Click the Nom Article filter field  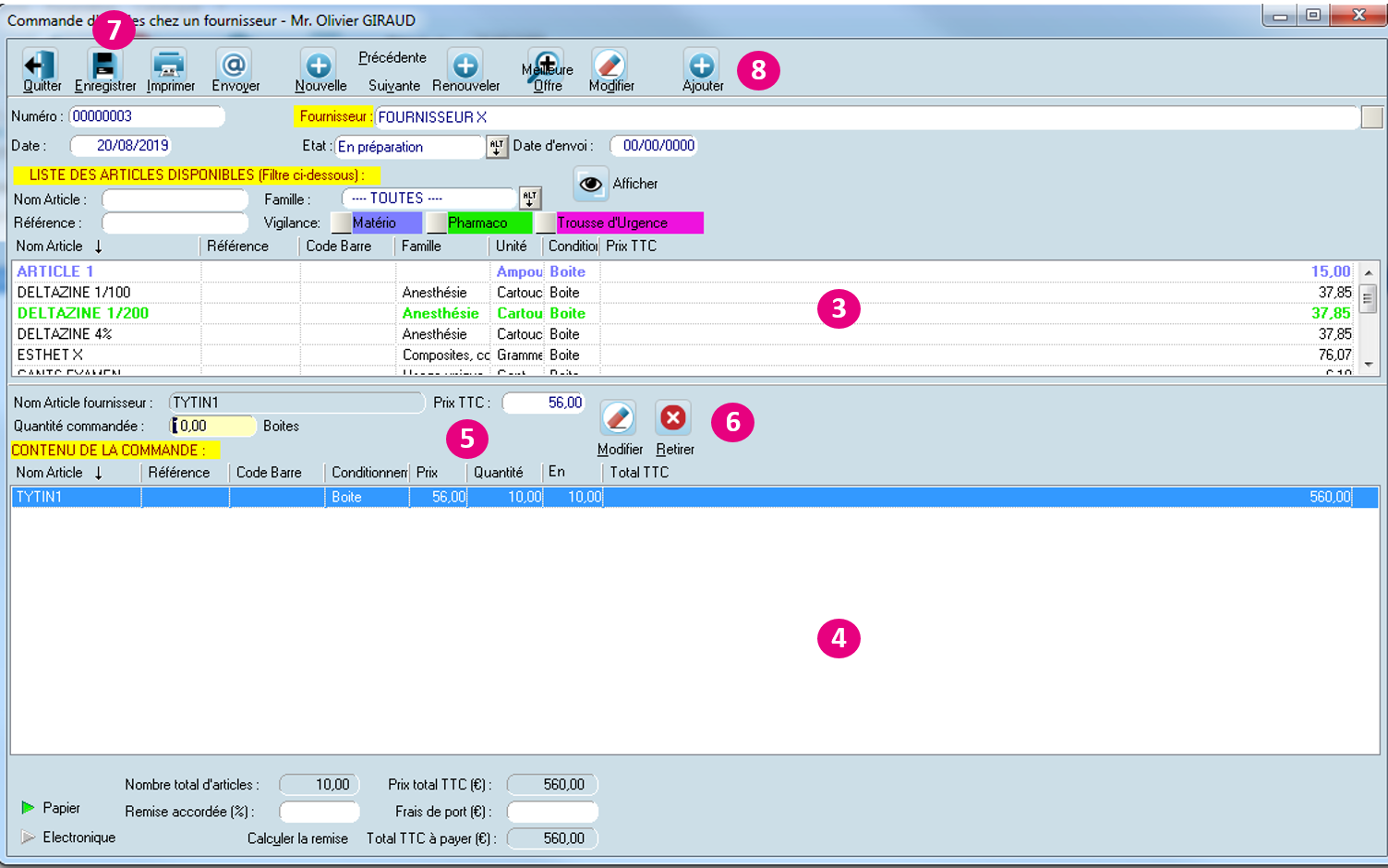(x=175, y=199)
